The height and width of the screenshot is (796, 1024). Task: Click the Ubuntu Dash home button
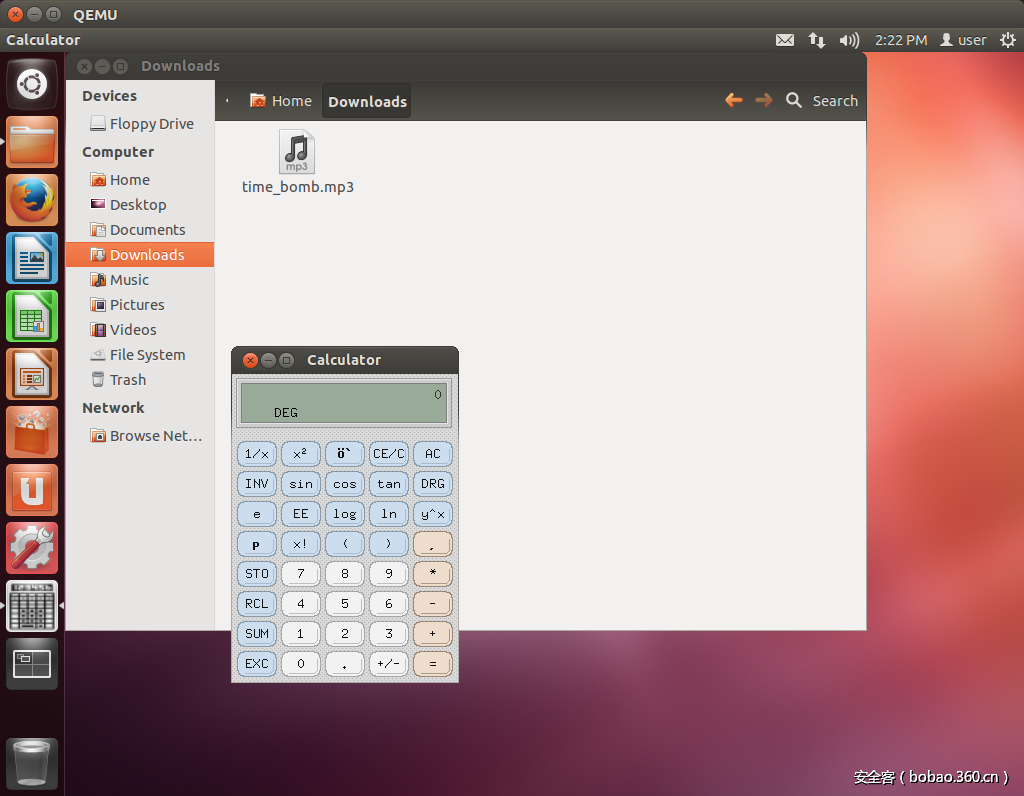click(x=33, y=84)
